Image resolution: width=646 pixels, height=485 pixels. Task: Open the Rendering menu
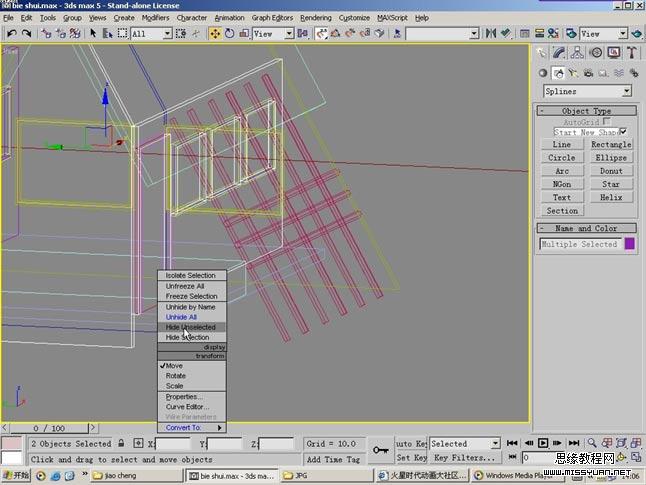pos(316,18)
